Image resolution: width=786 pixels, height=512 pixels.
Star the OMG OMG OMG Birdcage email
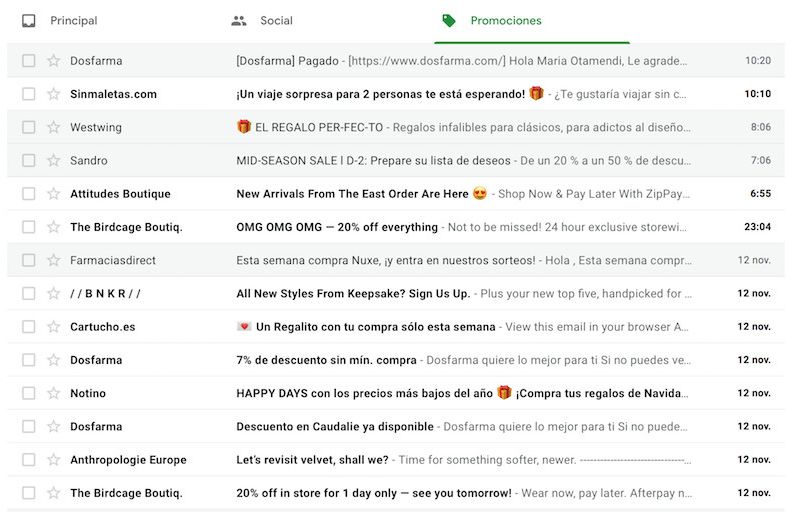click(x=54, y=227)
